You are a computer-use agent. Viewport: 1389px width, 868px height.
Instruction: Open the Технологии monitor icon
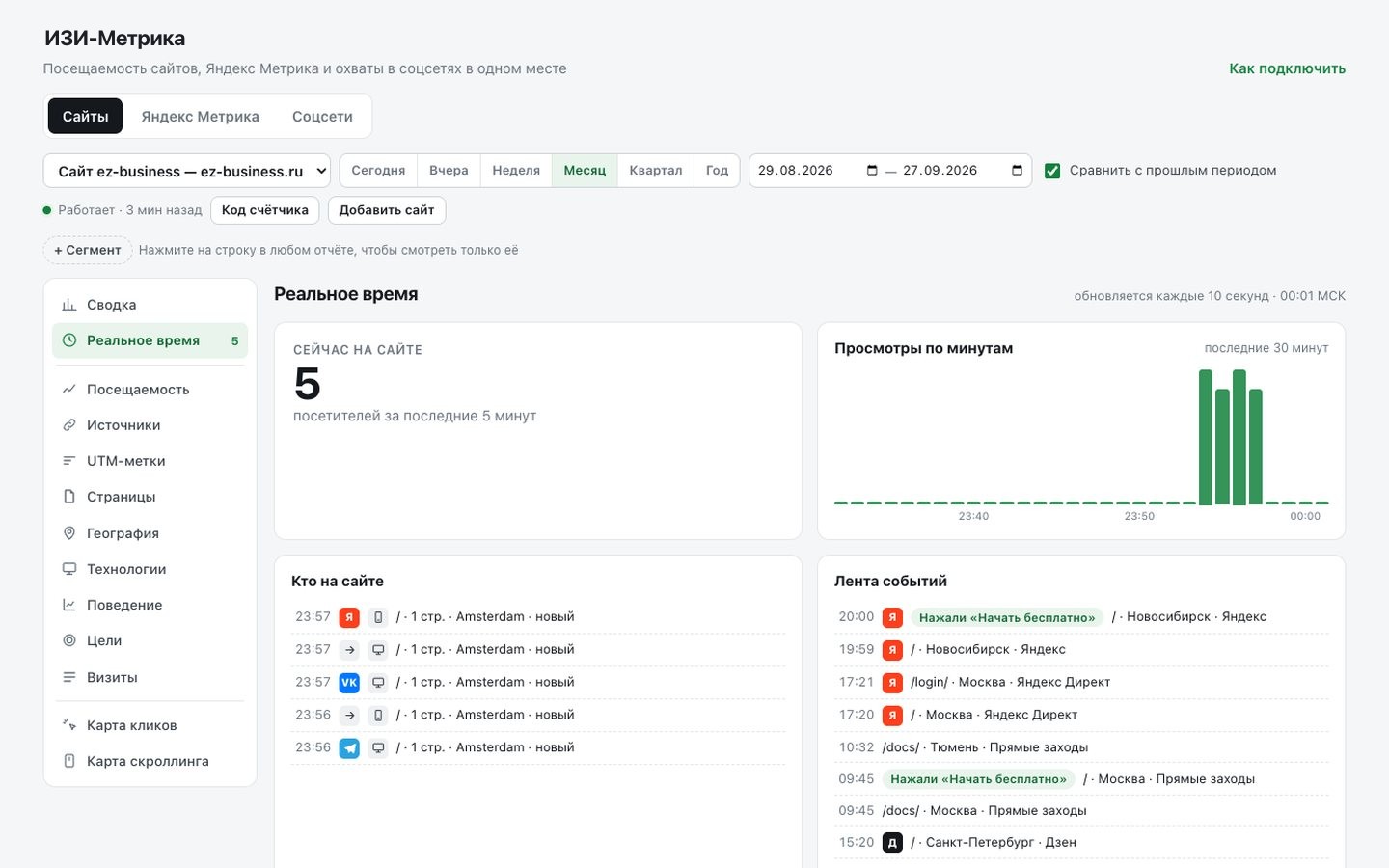69,569
